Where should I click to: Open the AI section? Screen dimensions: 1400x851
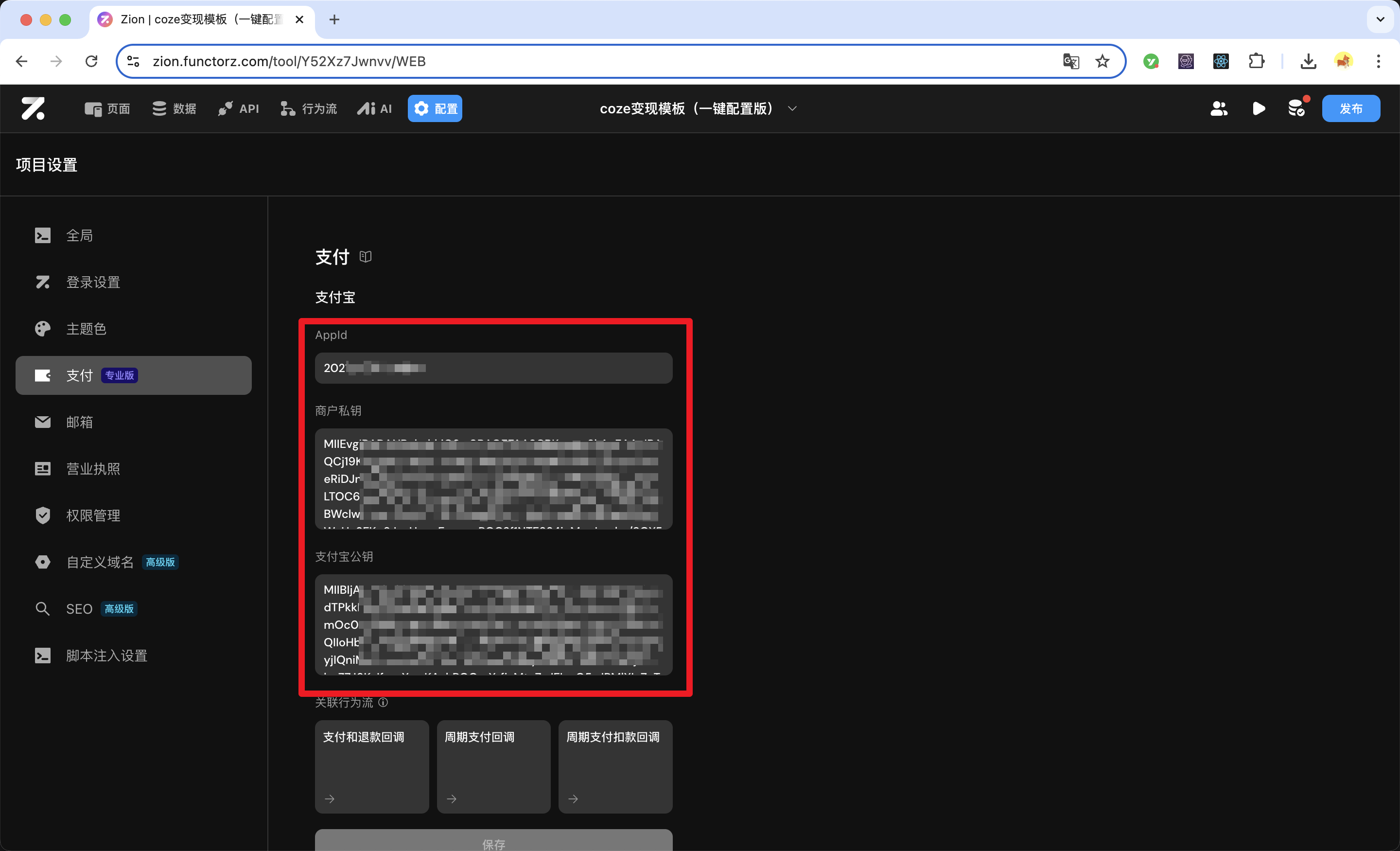374,108
